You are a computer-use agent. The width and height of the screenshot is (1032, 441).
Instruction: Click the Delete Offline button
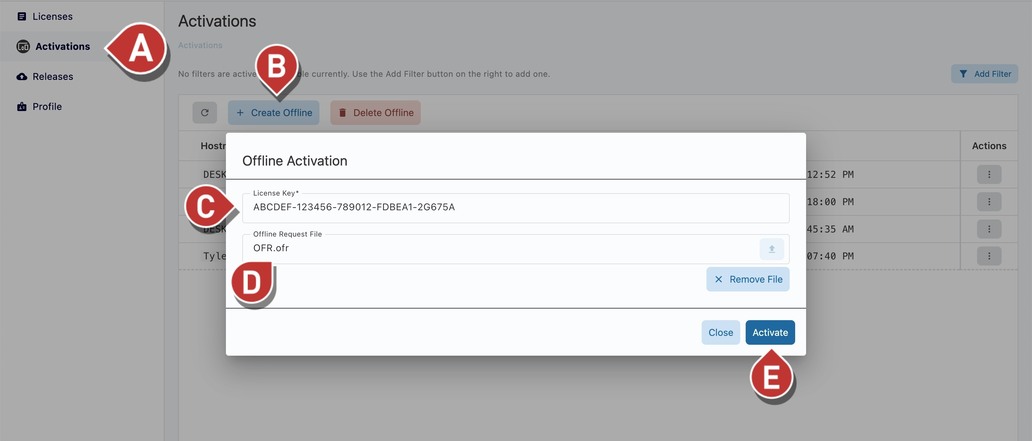(x=376, y=113)
